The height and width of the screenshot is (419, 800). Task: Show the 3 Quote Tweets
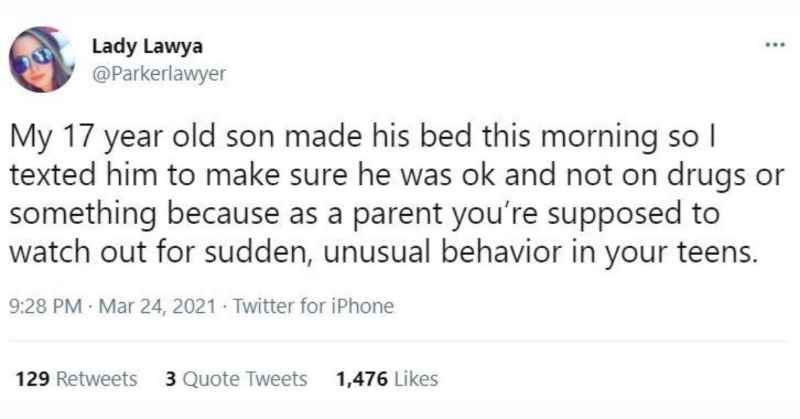[x=235, y=379]
